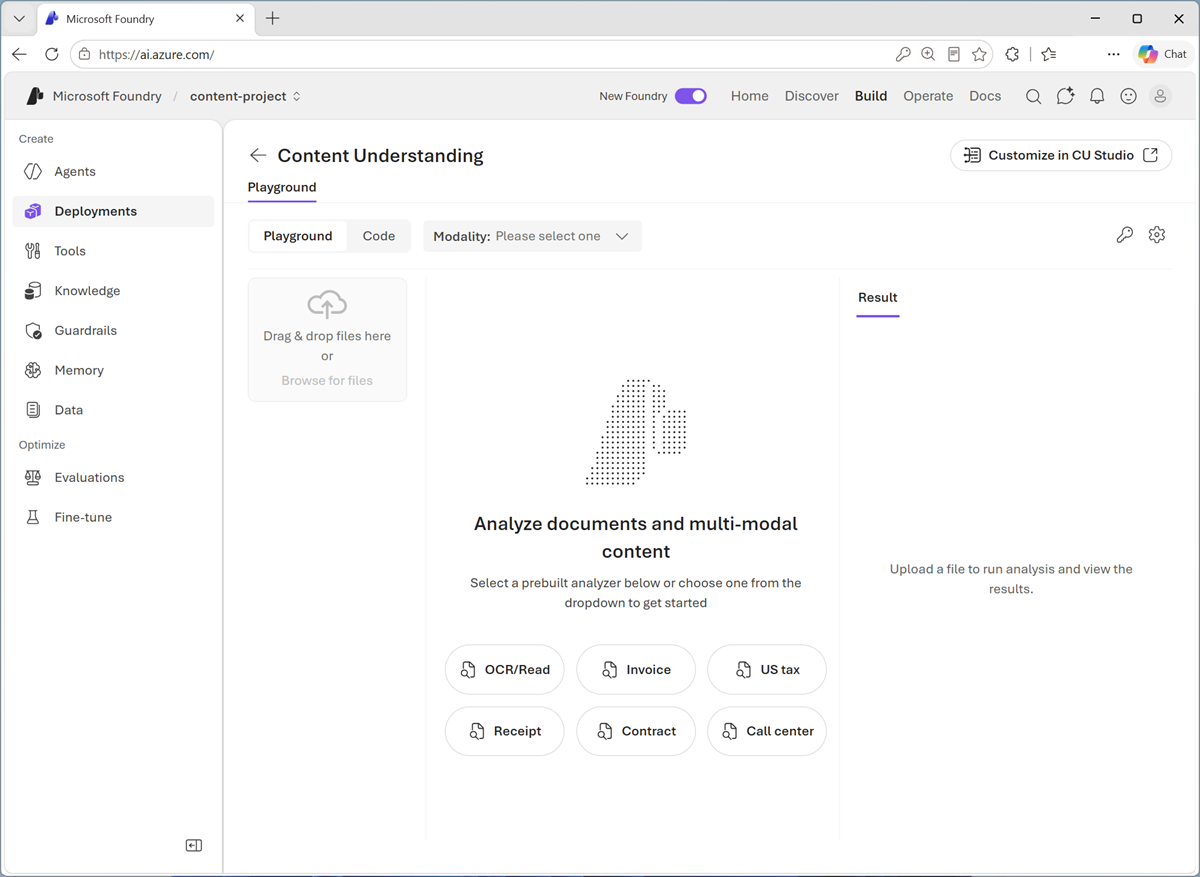The width and height of the screenshot is (1200, 877).
Task: Click the Microsoft Foundry breadcrumb text
Action: [107, 96]
